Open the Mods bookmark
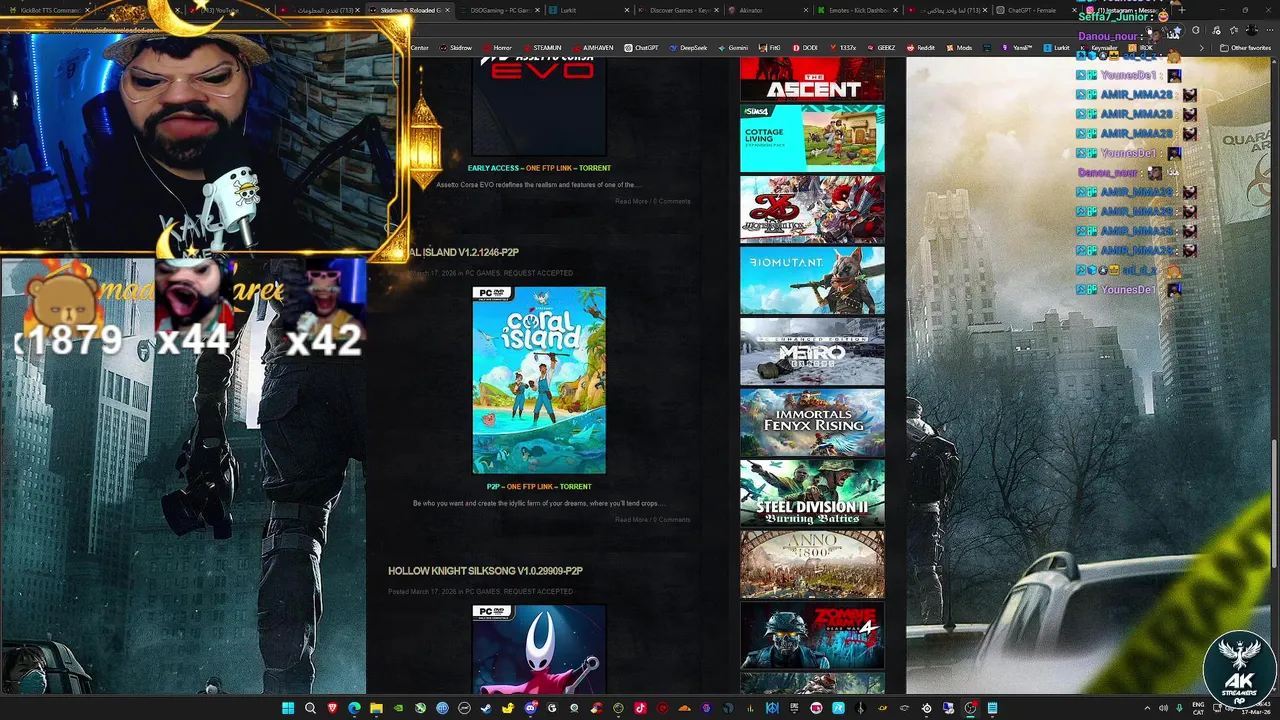1280x720 pixels. (x=959, y=48)
